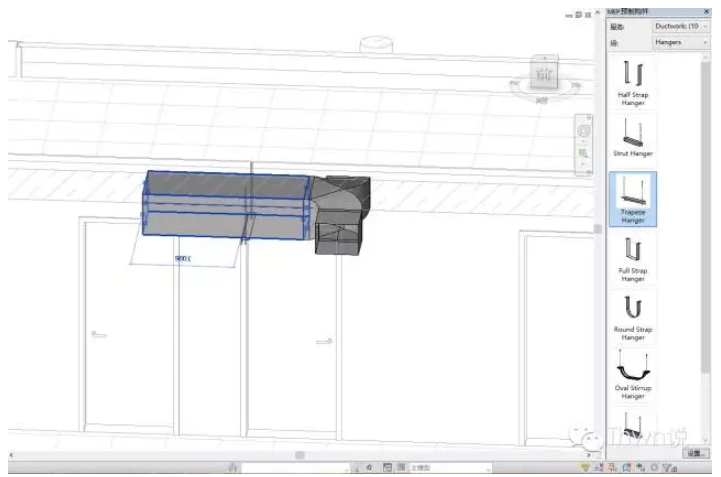Select the Round Strap Hanger part

[x=633, y=317]
